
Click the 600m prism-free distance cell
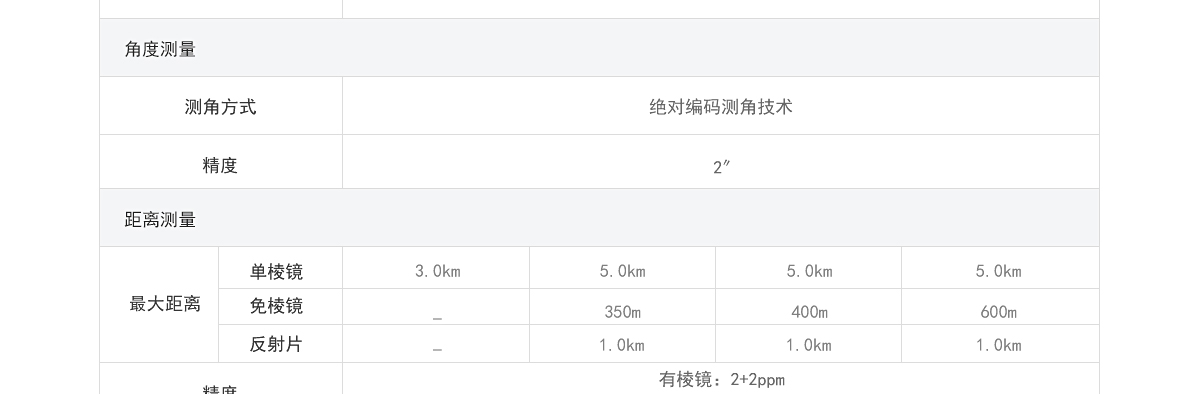998,312
